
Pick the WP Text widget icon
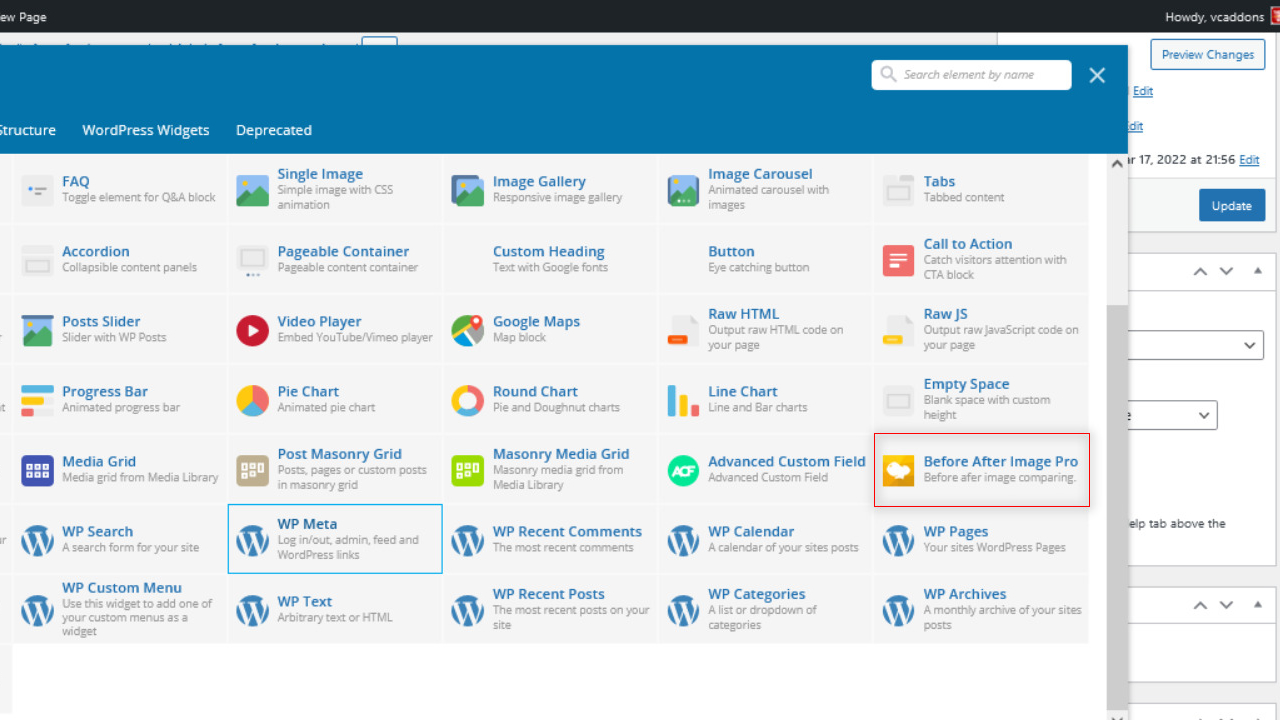(x=252, y=610)
